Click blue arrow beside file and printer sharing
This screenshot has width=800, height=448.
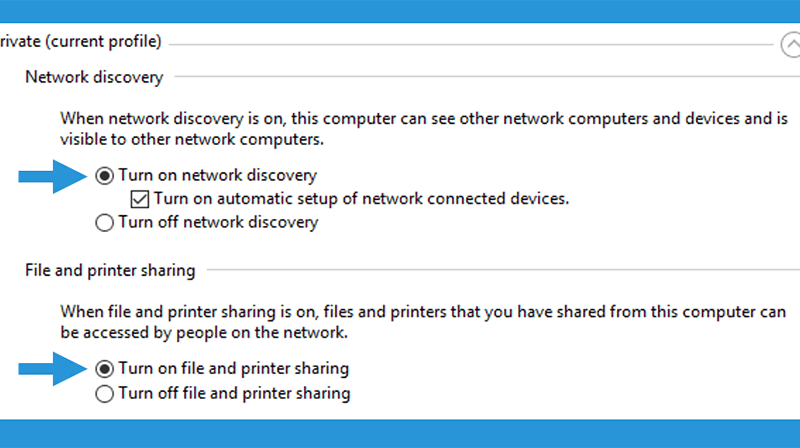pyautogui.click(x=53, y=369)
